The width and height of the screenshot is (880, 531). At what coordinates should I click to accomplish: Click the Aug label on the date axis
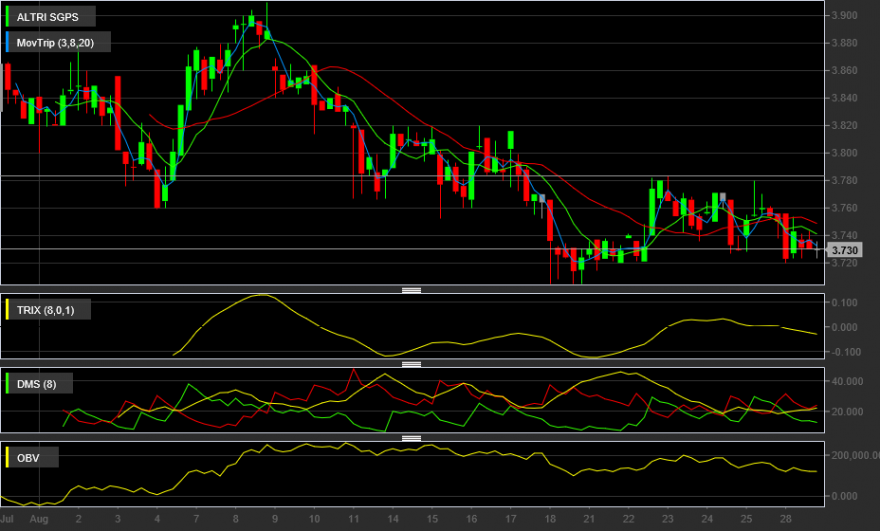pos(39,519)
